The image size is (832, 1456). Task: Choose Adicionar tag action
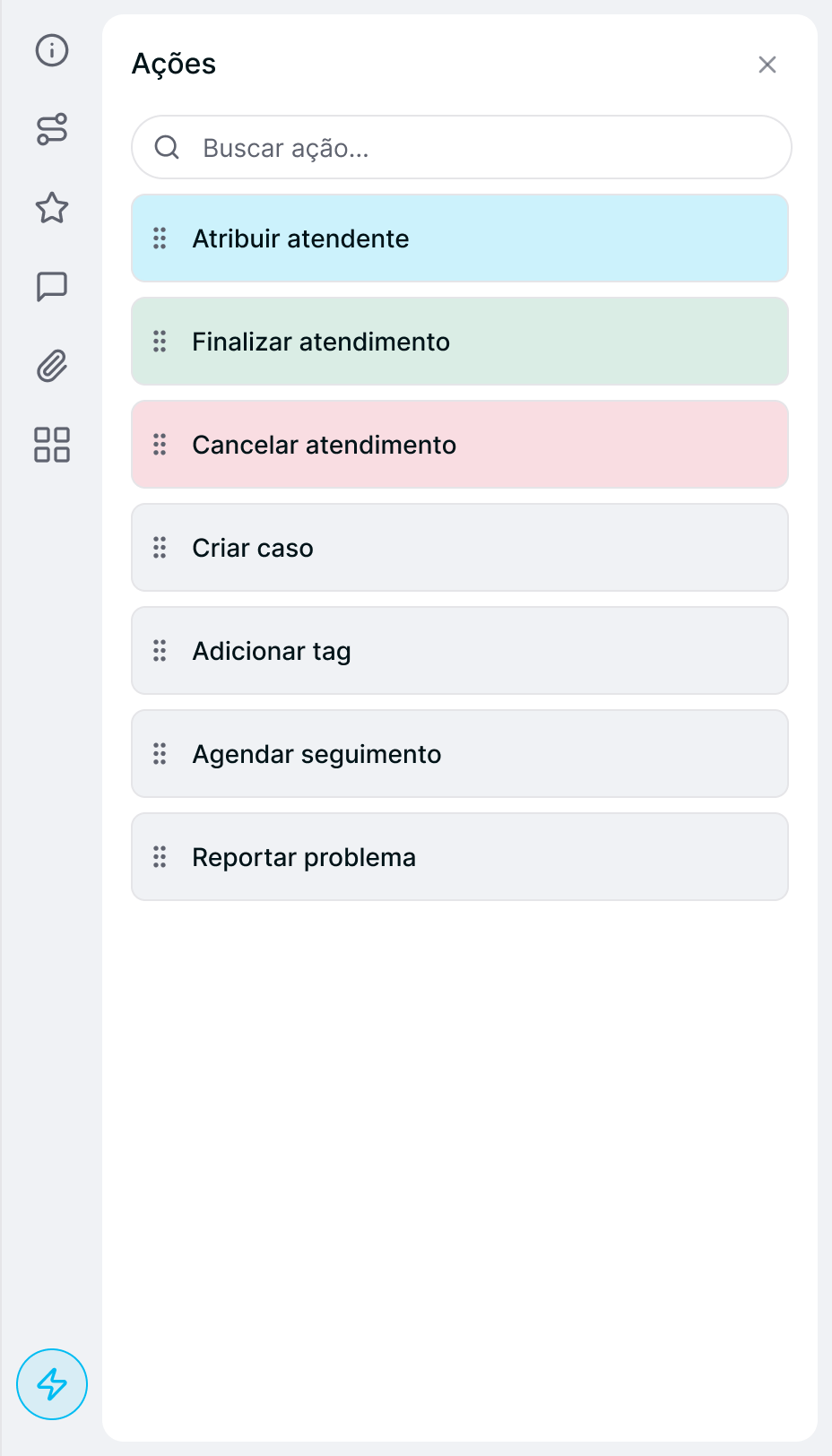(x=460, y=651)
